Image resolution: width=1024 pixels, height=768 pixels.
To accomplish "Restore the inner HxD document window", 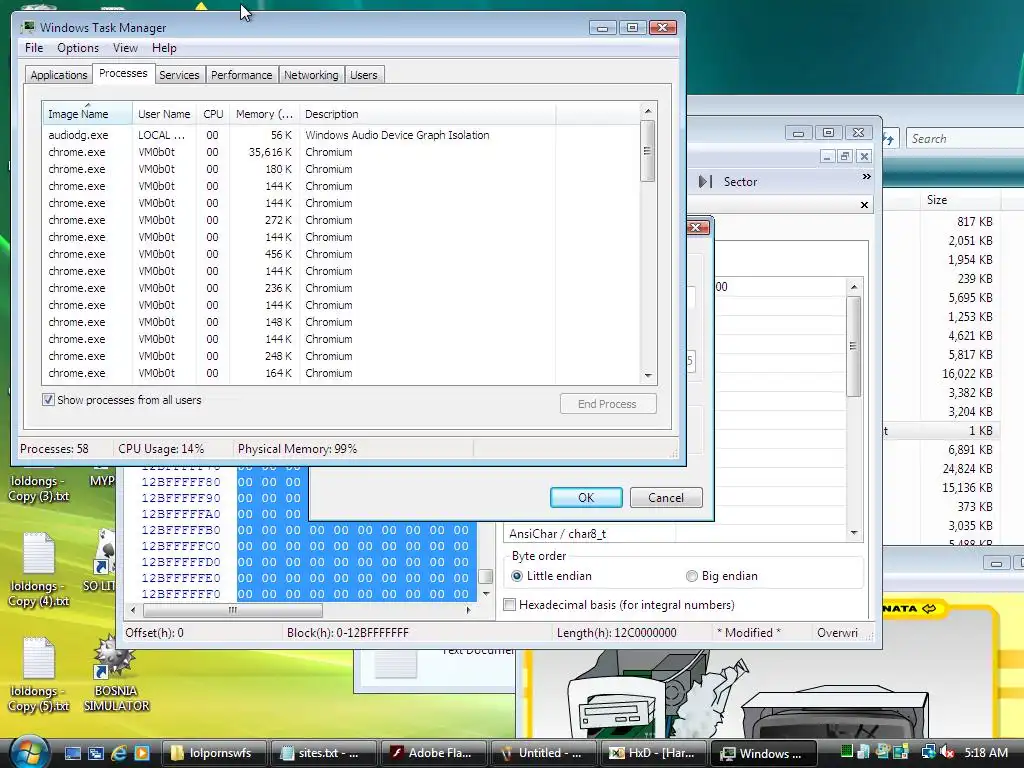I will (845, 156).
